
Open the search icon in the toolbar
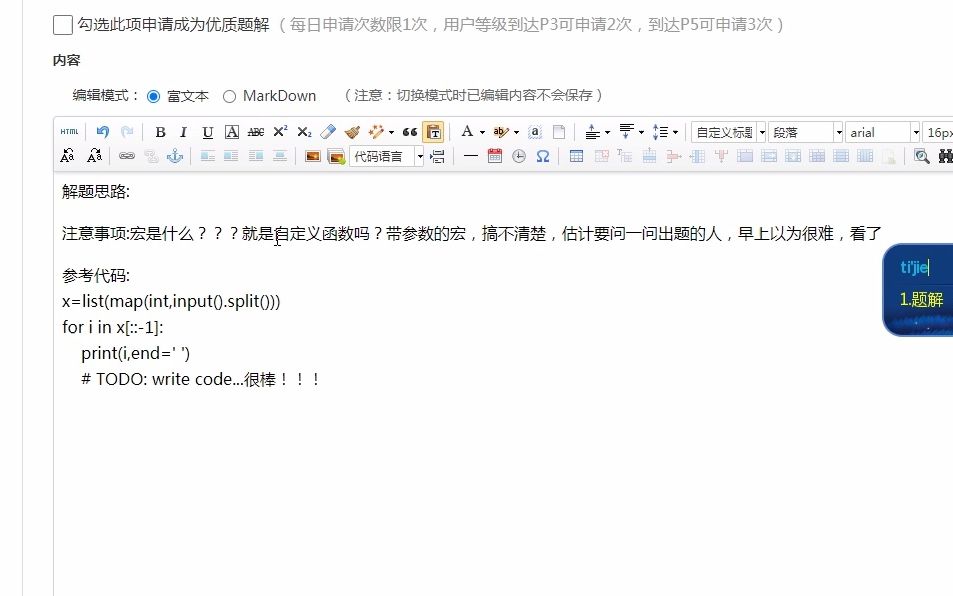pos(919,156)
